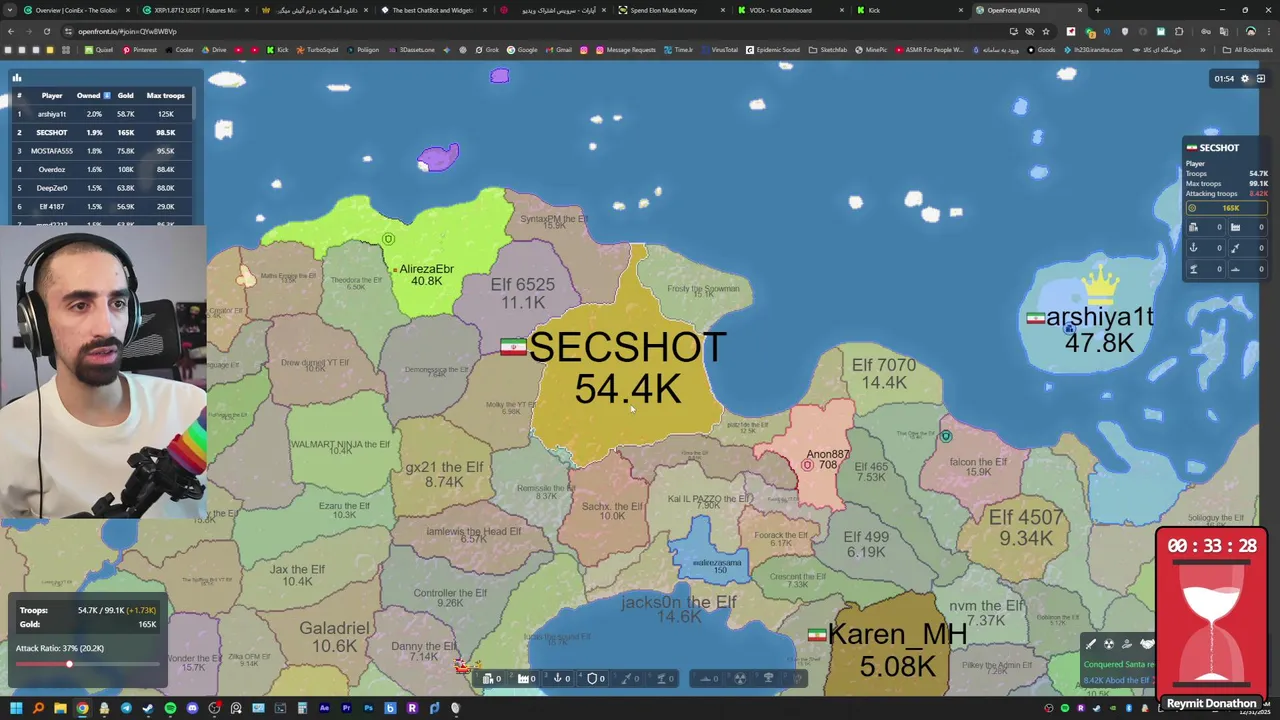Toggle the trade events filter icon
This screenshot has width=1280, height=720.
pyautogui.click(x=1127, y=644)
